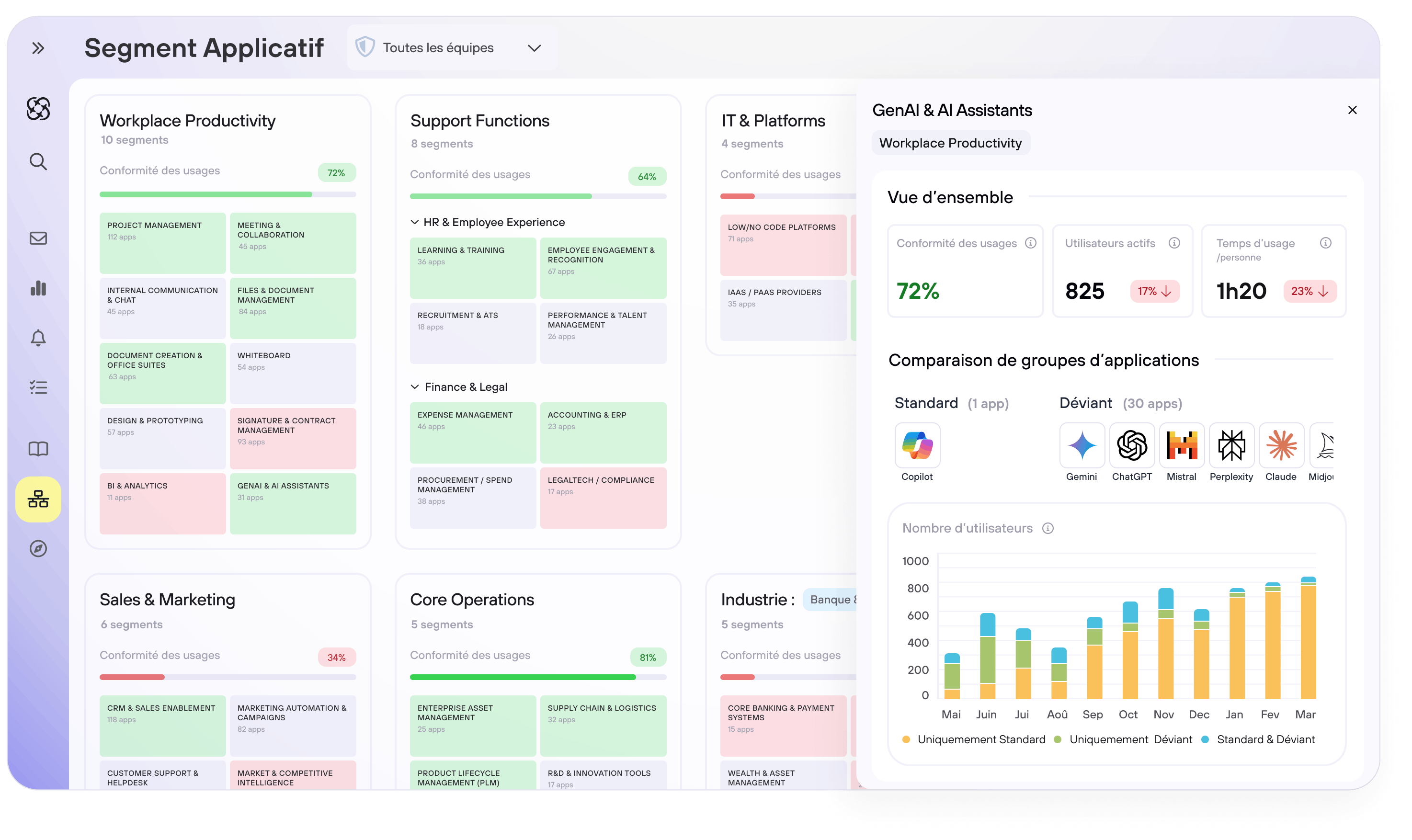Viewport: 1412px width, 840px height.
Task: Open the search icon in sidebar
Action: [38, 162]
